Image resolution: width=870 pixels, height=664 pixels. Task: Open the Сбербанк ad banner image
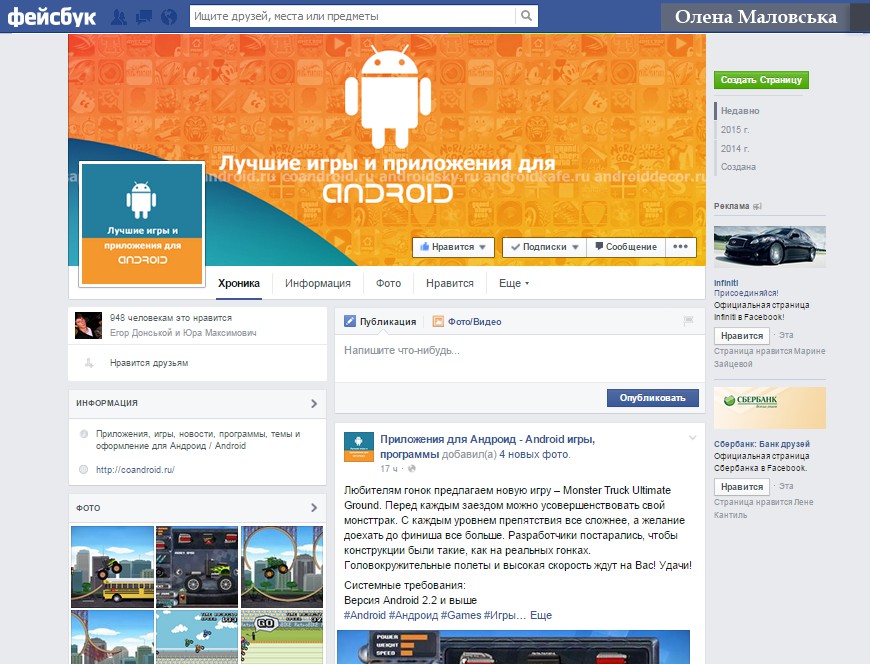click(x=770, y=408)
